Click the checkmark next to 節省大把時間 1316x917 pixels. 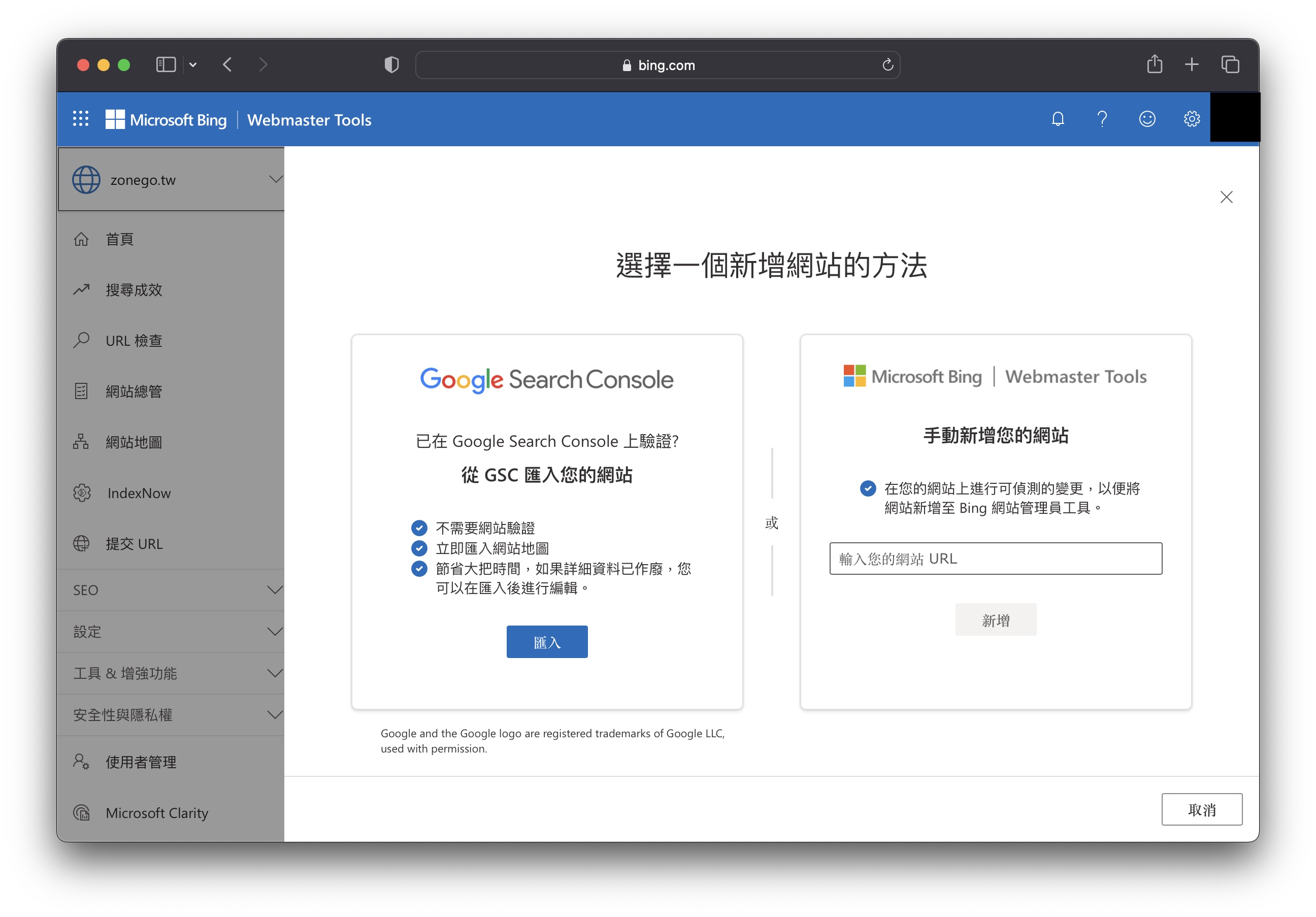pyautogui.click(x=419, y=569)
